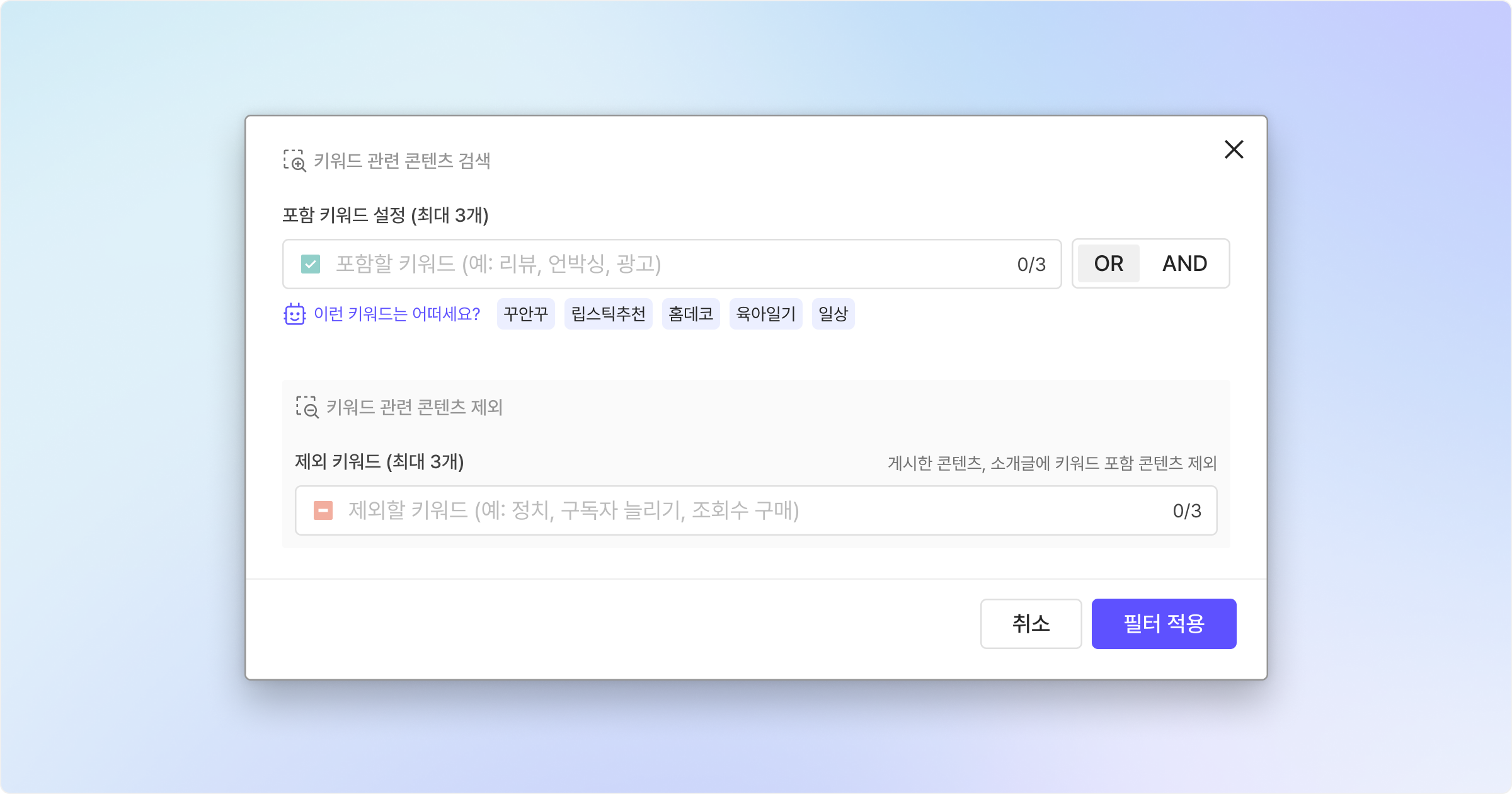Add suggested keyword 립스틱추천
This screenshot has width=1512, height=794.
609,314
